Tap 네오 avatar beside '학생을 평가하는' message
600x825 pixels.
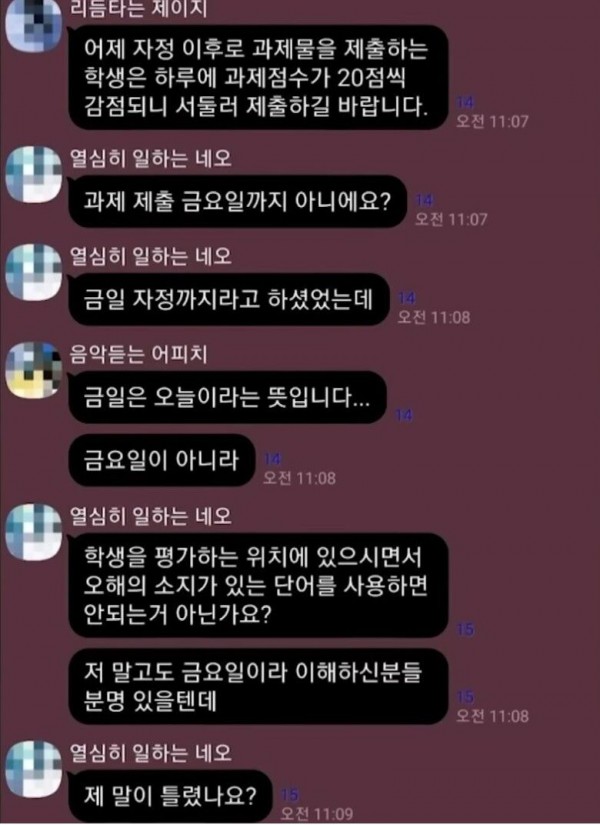[x=33, y=532]
